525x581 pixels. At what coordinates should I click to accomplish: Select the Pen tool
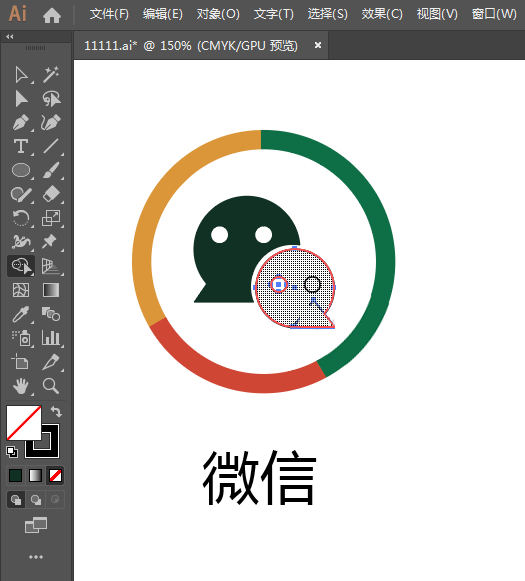(21, 123)
